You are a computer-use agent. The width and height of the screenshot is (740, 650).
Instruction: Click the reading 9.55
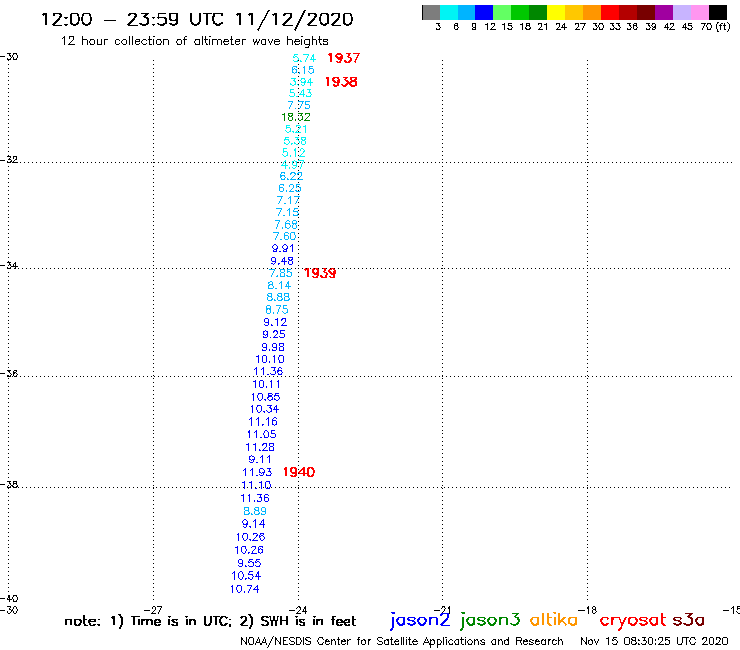(249, 563)
